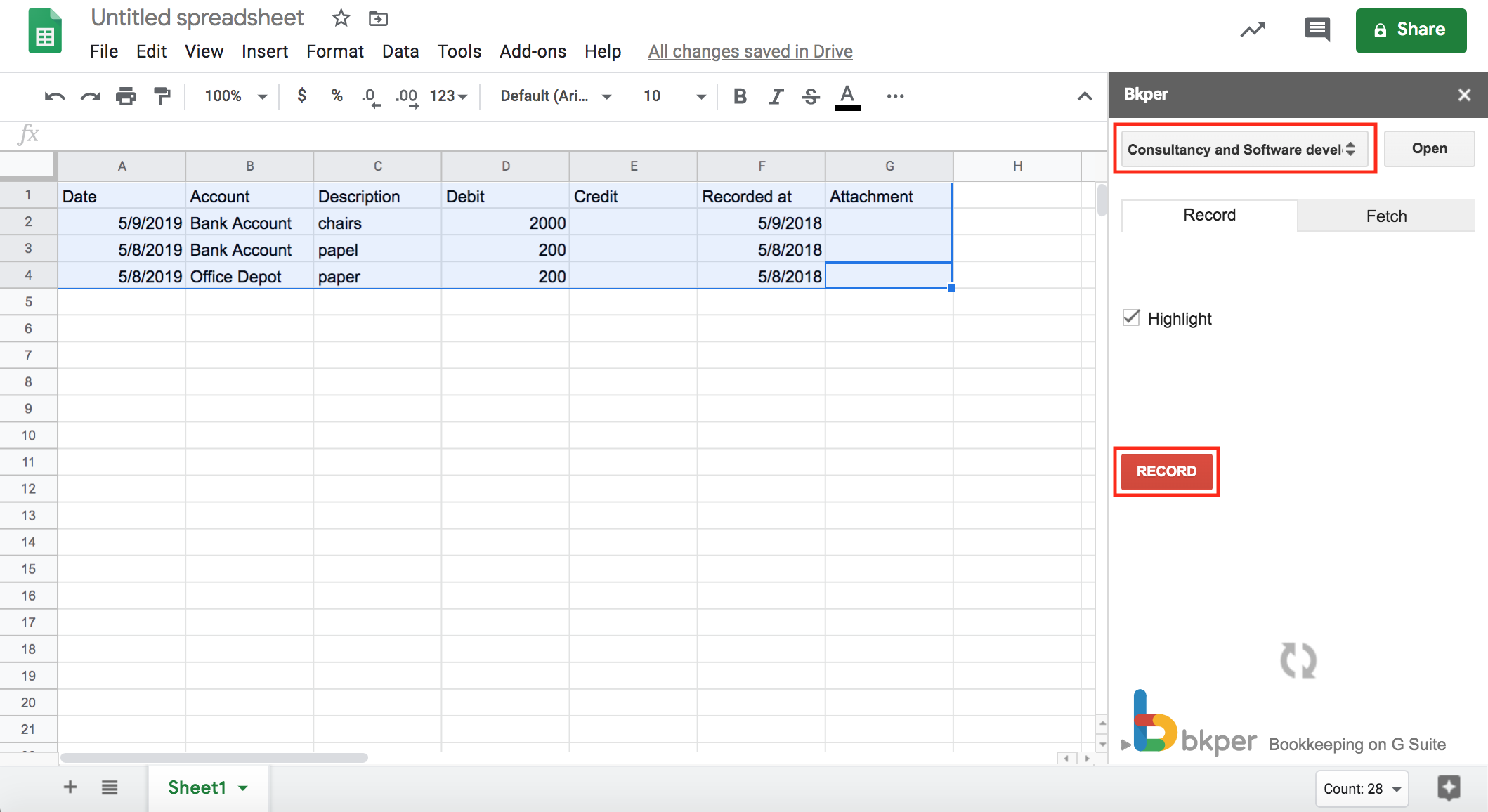Toggle bold formatting
Image resolution: width=1488 pixels, height=812 pixels.
pyautogui.click(x=739, y=96)
